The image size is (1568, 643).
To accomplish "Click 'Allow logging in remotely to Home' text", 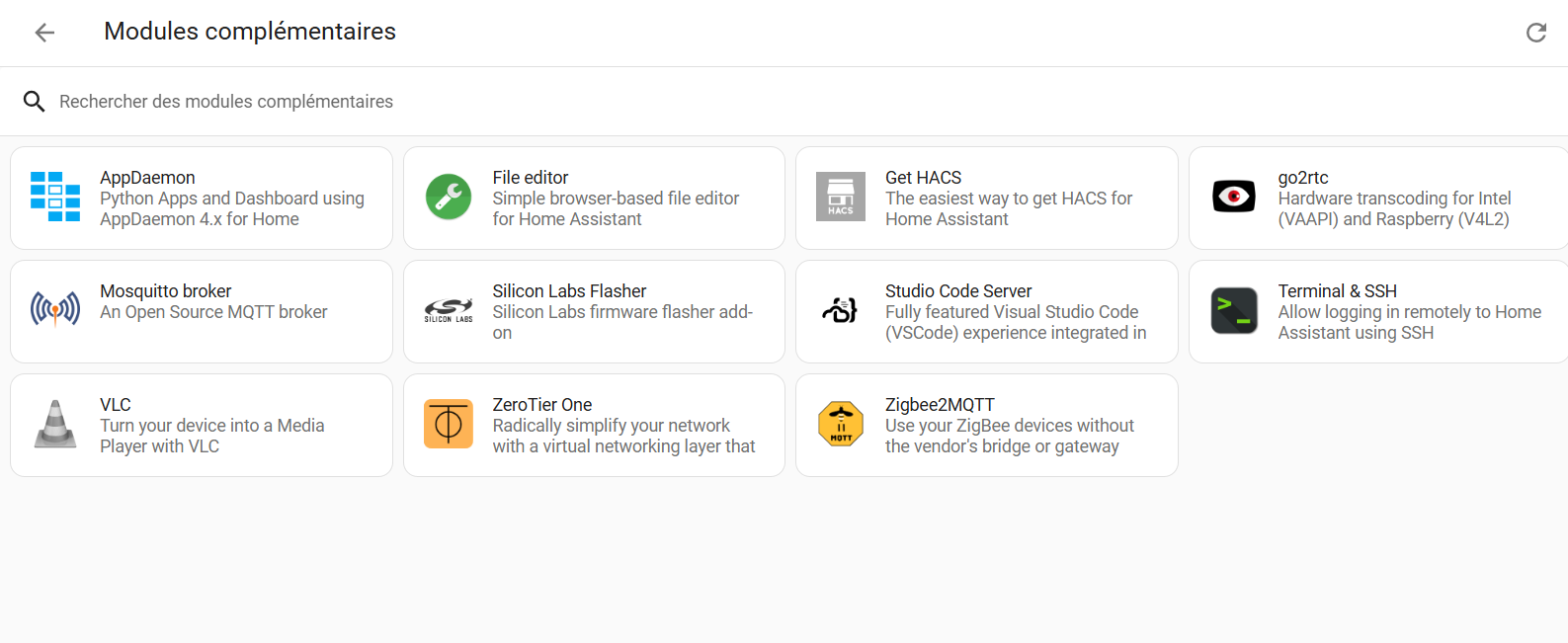I will [x=1410, y=312].
